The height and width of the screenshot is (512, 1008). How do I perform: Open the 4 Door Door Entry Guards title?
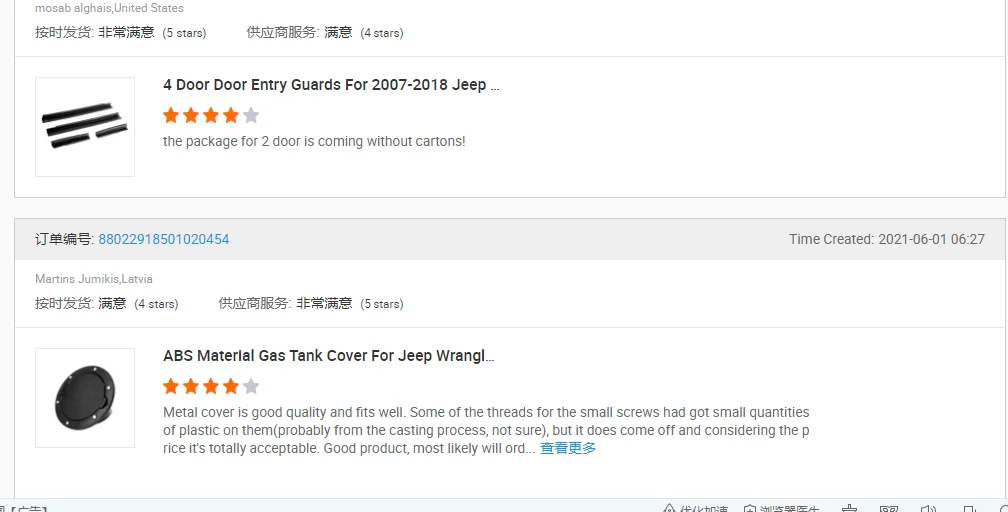coord(330,85)
